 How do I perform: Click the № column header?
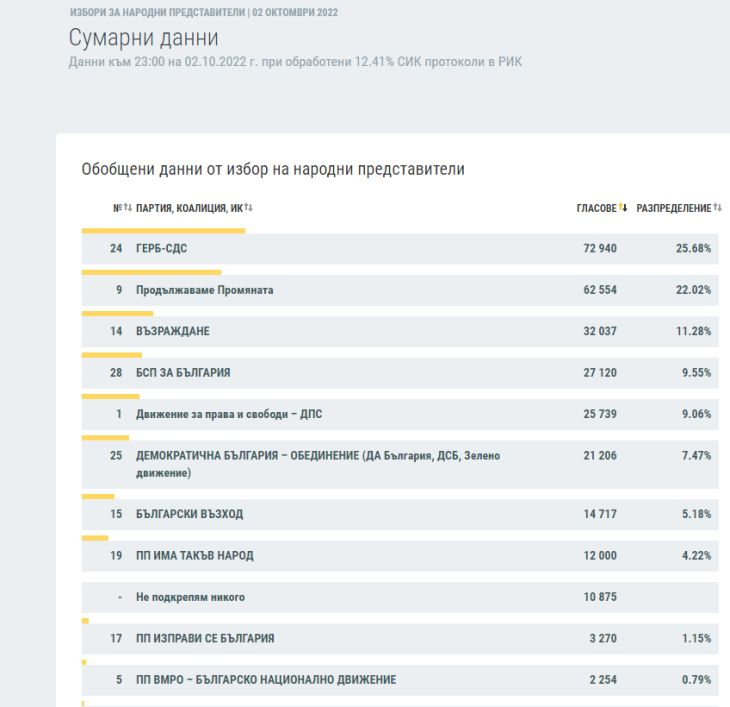pyautogui.click(x=117, y=208)
